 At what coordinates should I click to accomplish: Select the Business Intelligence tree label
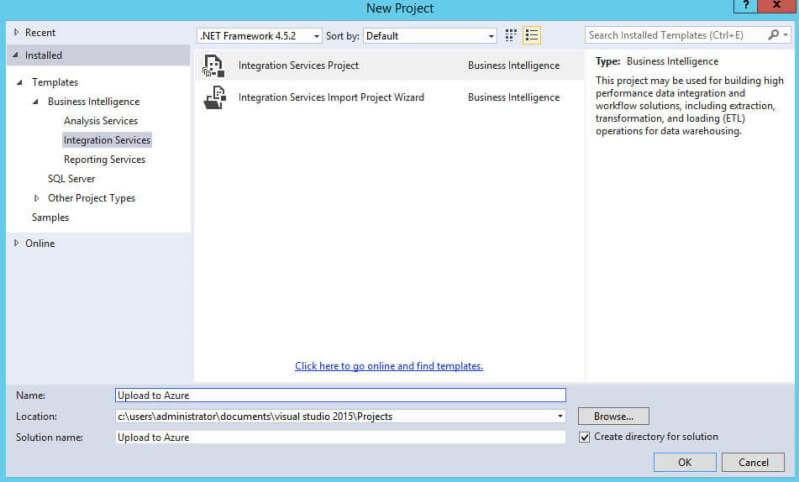point(94,101)
